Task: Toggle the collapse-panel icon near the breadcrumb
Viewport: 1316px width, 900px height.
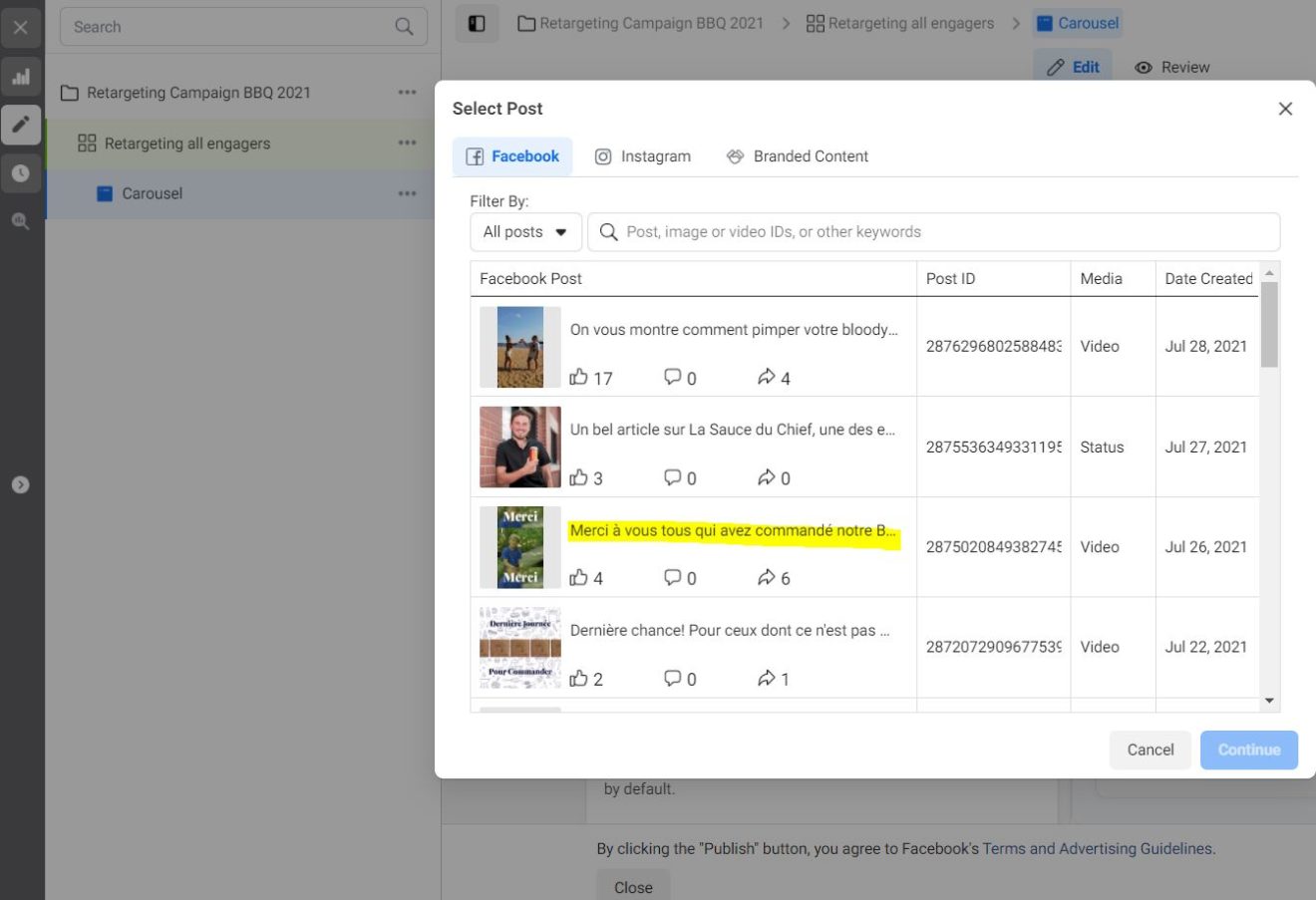Action: (477, 22)
